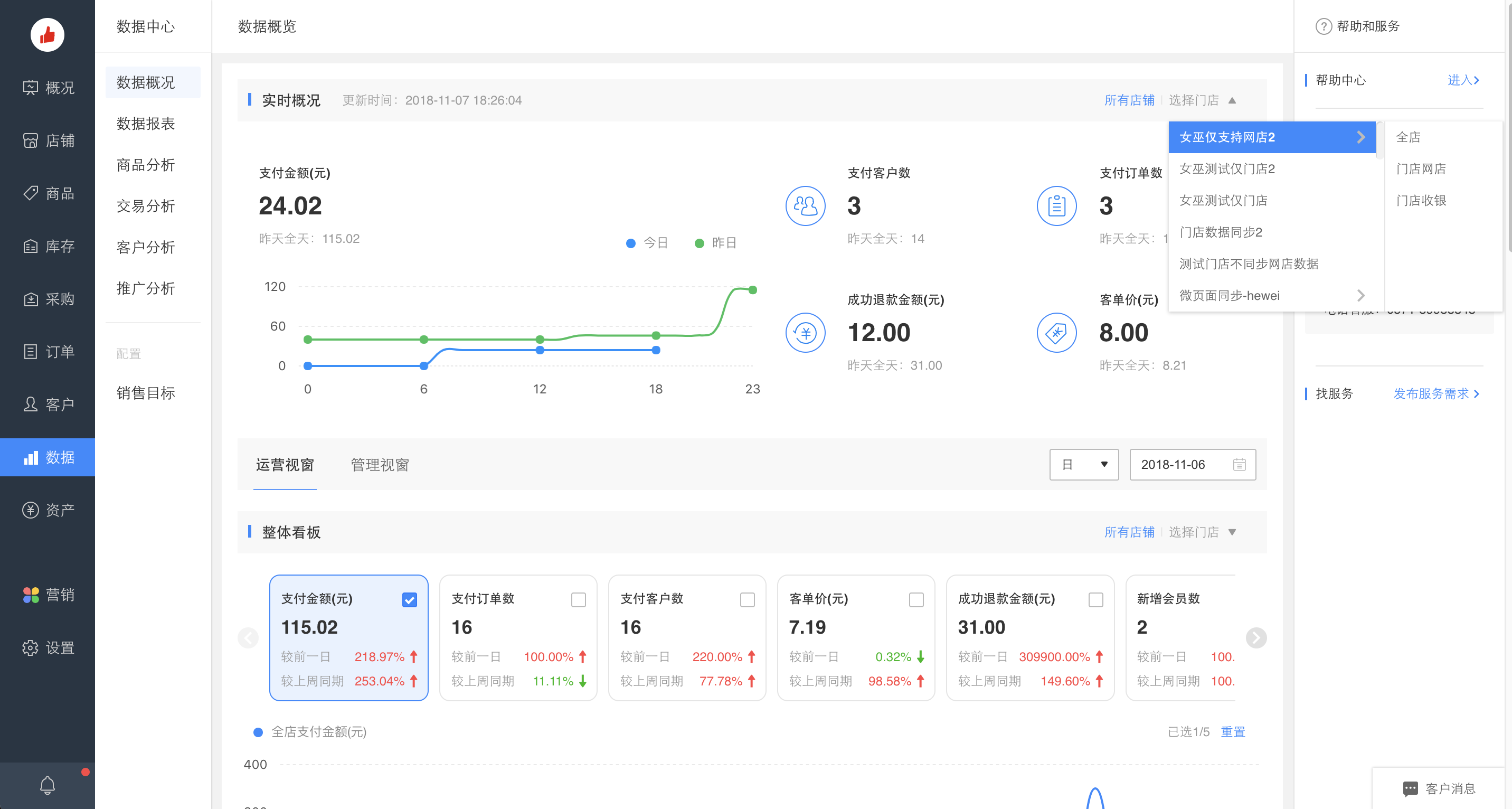Open 概况 in the left sidebar
The width and height of the screenshot is (1512, 809).
tap(48, 88)
